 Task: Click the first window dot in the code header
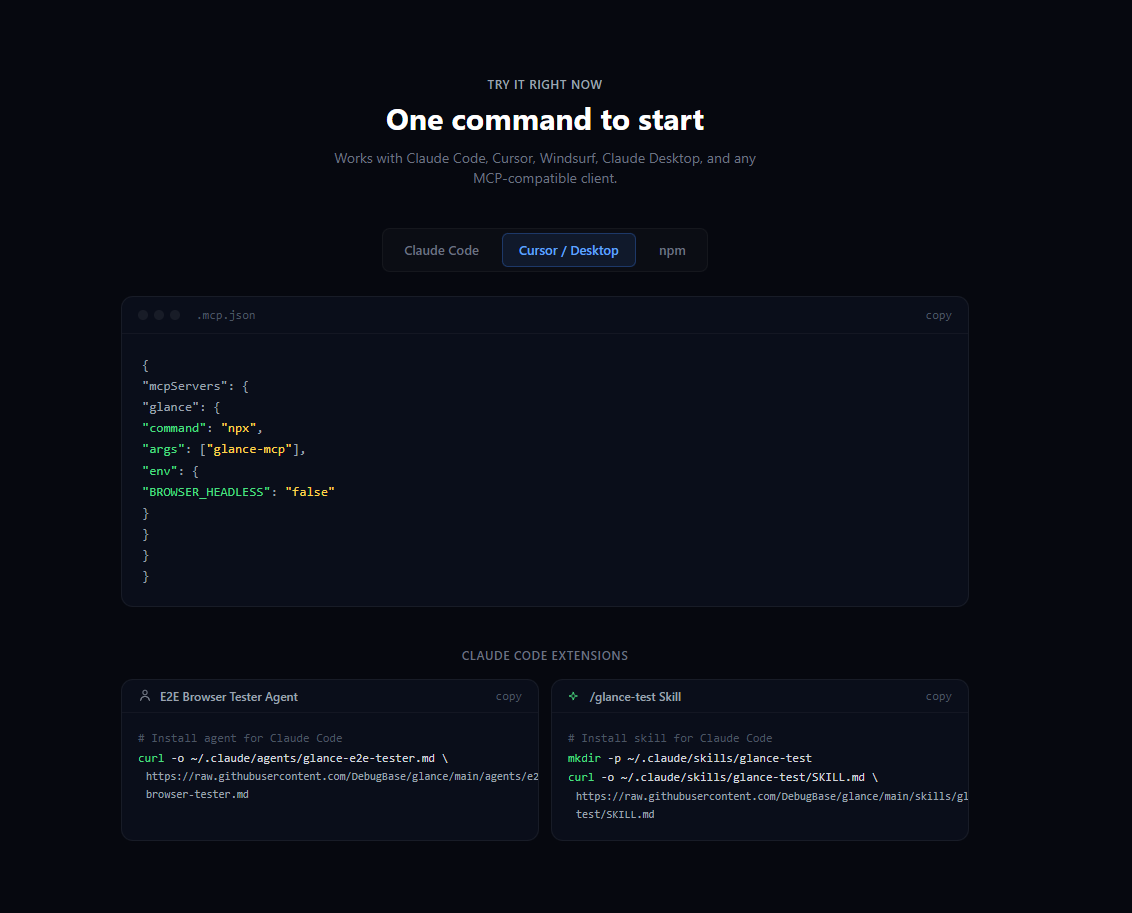click(x=143, y=314)
